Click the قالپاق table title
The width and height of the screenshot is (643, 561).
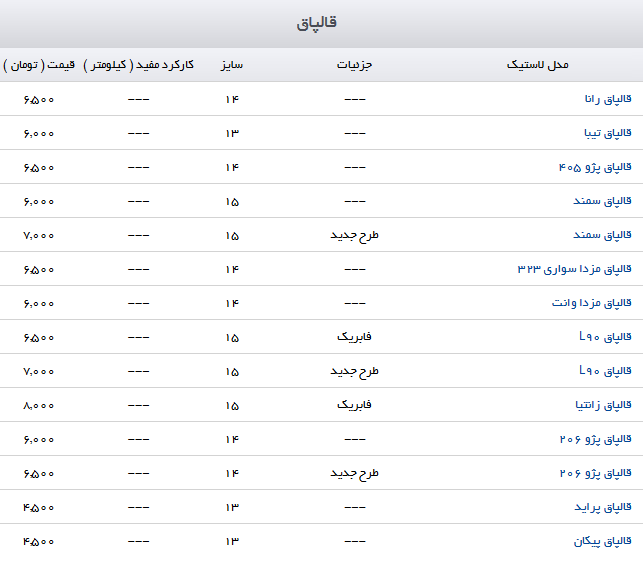coord(317,23)
